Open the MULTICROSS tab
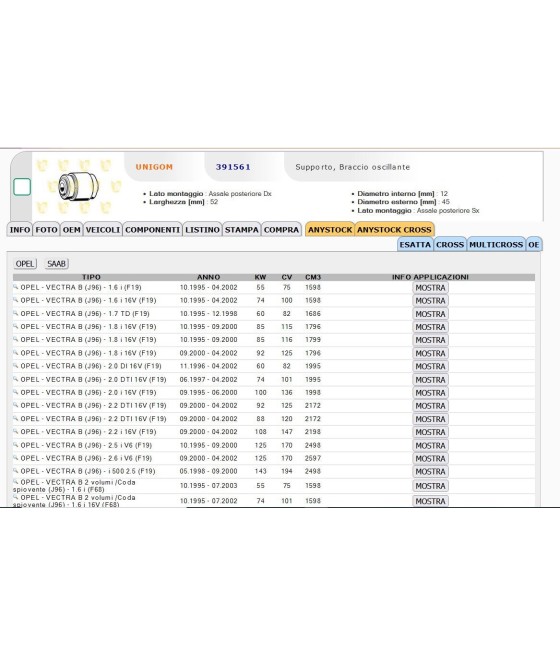 click(496, 244)
